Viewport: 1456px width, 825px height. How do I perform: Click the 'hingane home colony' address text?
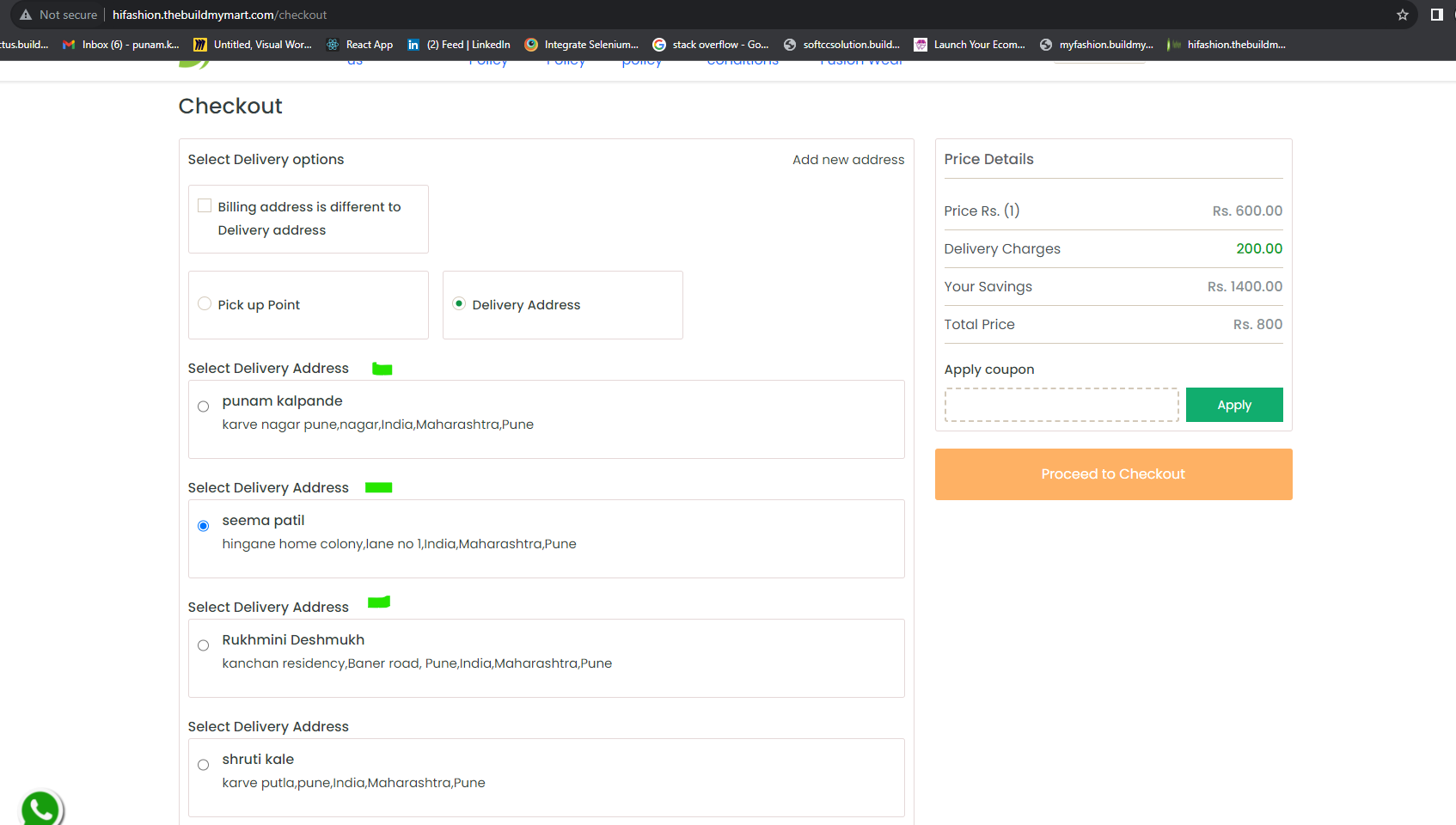point(399,544)
